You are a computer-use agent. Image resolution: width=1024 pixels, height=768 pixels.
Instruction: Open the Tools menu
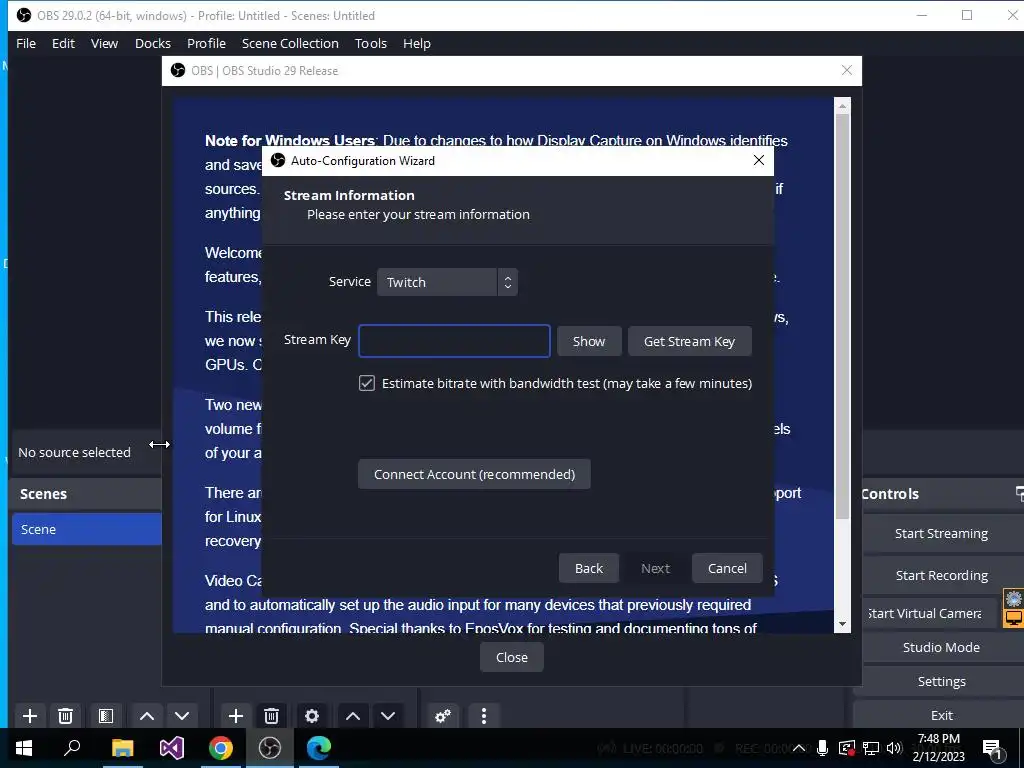click(x=371, y=43)
